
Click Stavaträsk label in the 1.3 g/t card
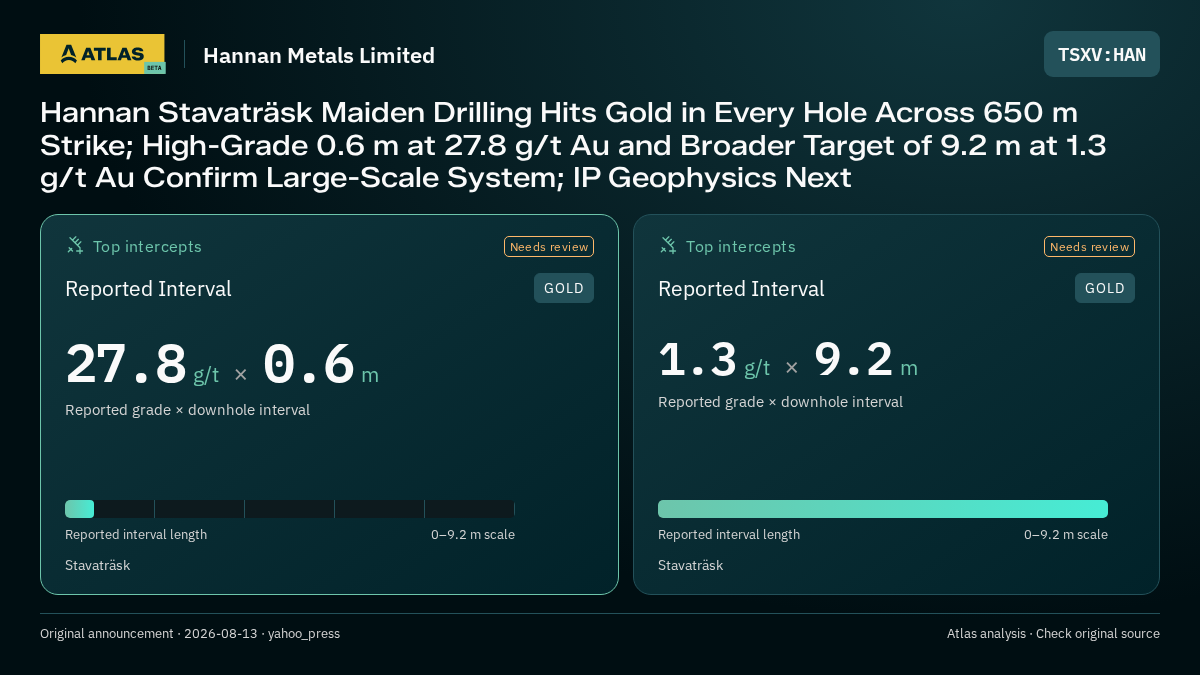point(690,566)
